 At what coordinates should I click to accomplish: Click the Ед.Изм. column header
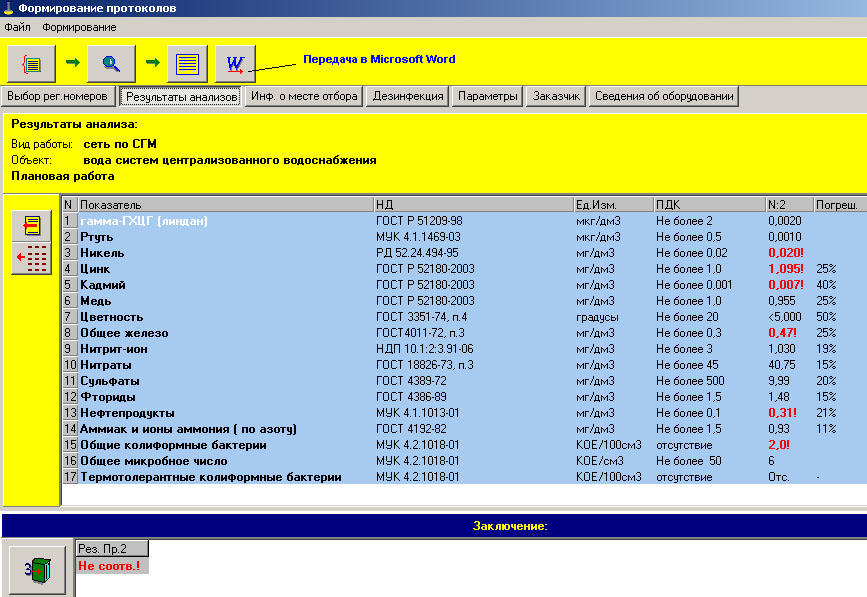(614, 205)
